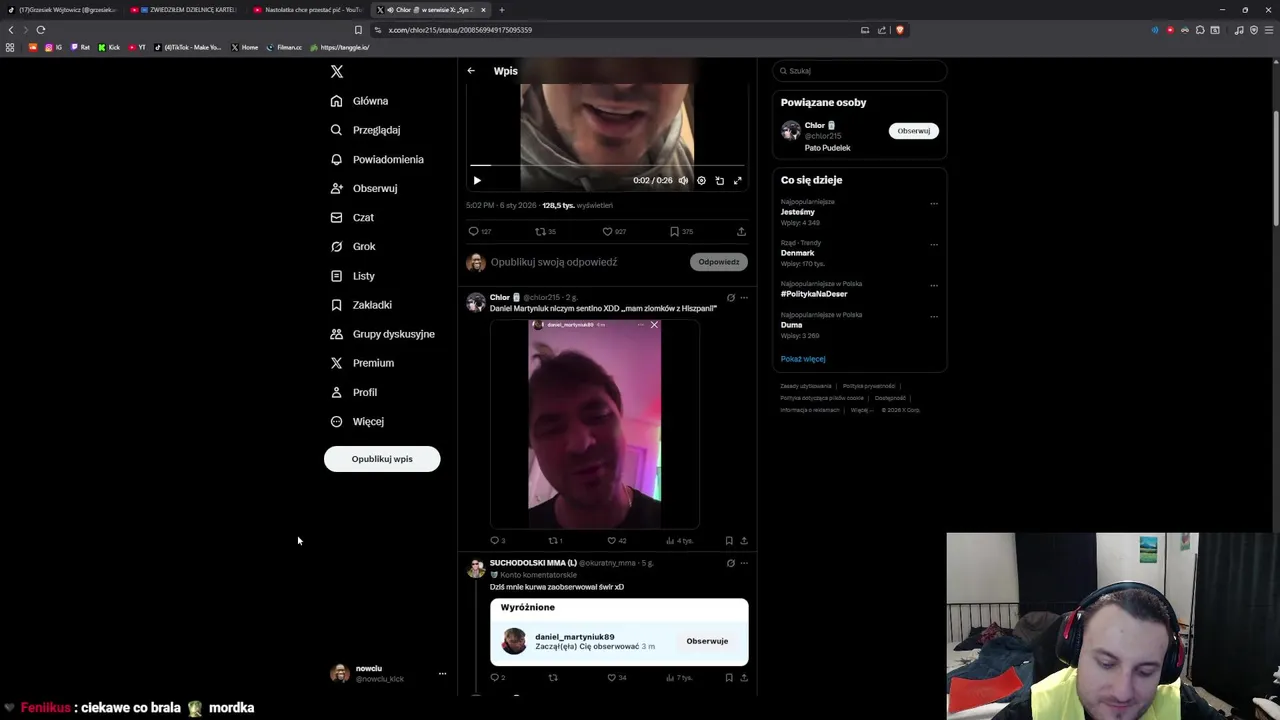The image size is (1280, 720).
Task: Expand the Więcej menu in sidebar
Action: (x=357, y=421)
